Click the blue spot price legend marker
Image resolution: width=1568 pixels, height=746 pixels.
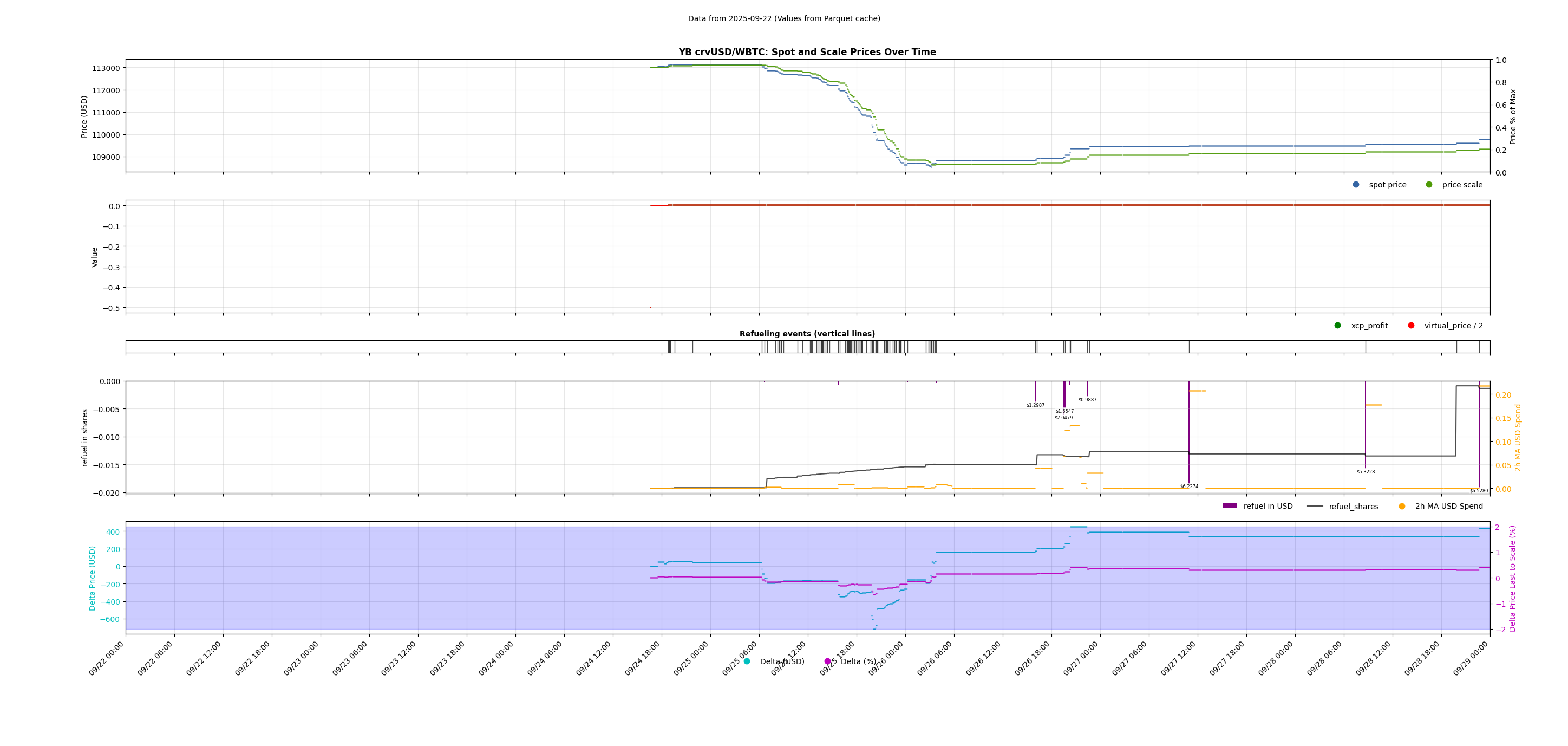(1356, 185)
